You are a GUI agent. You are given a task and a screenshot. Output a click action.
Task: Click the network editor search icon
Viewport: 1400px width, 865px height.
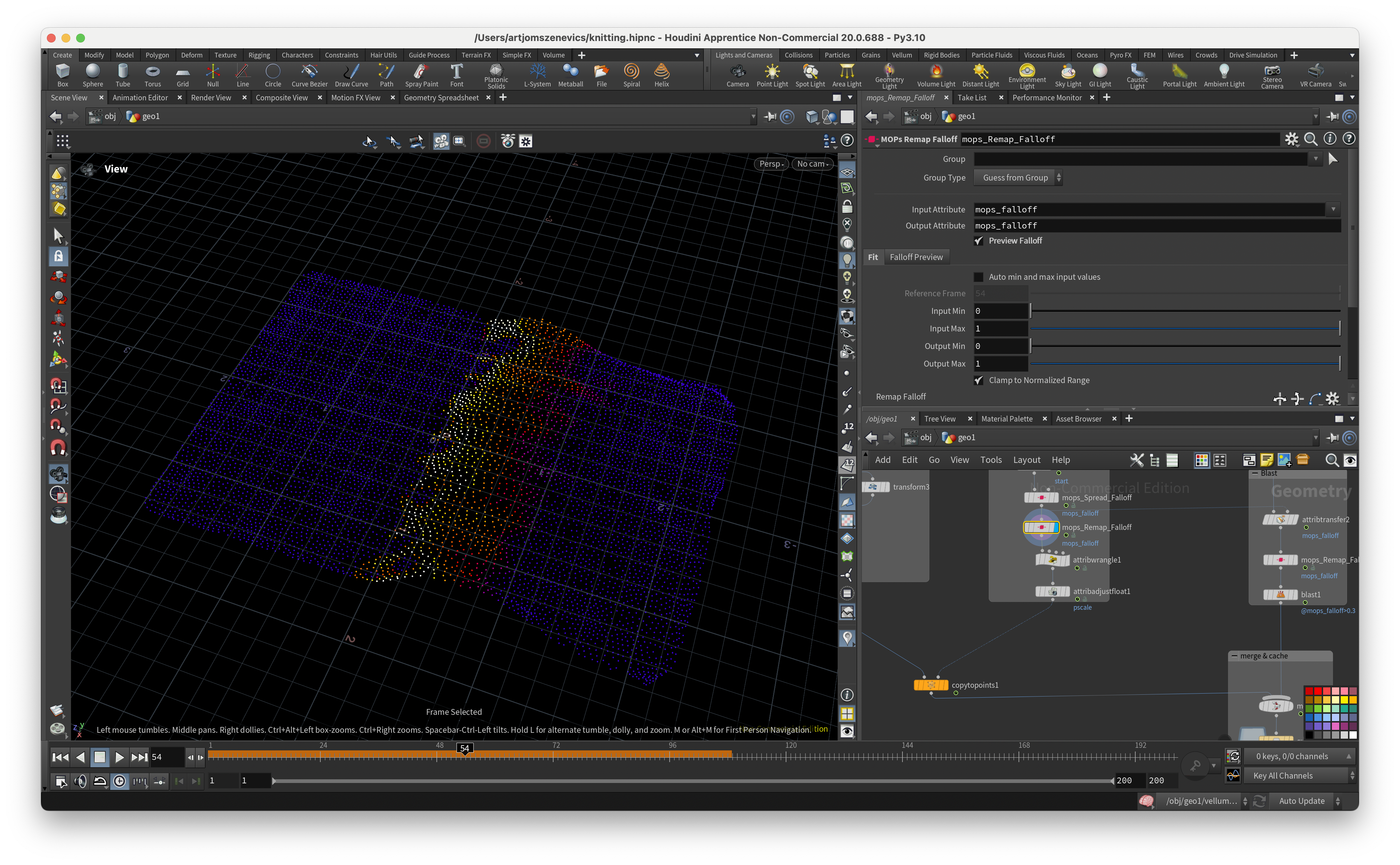(x=1332, y=460)
